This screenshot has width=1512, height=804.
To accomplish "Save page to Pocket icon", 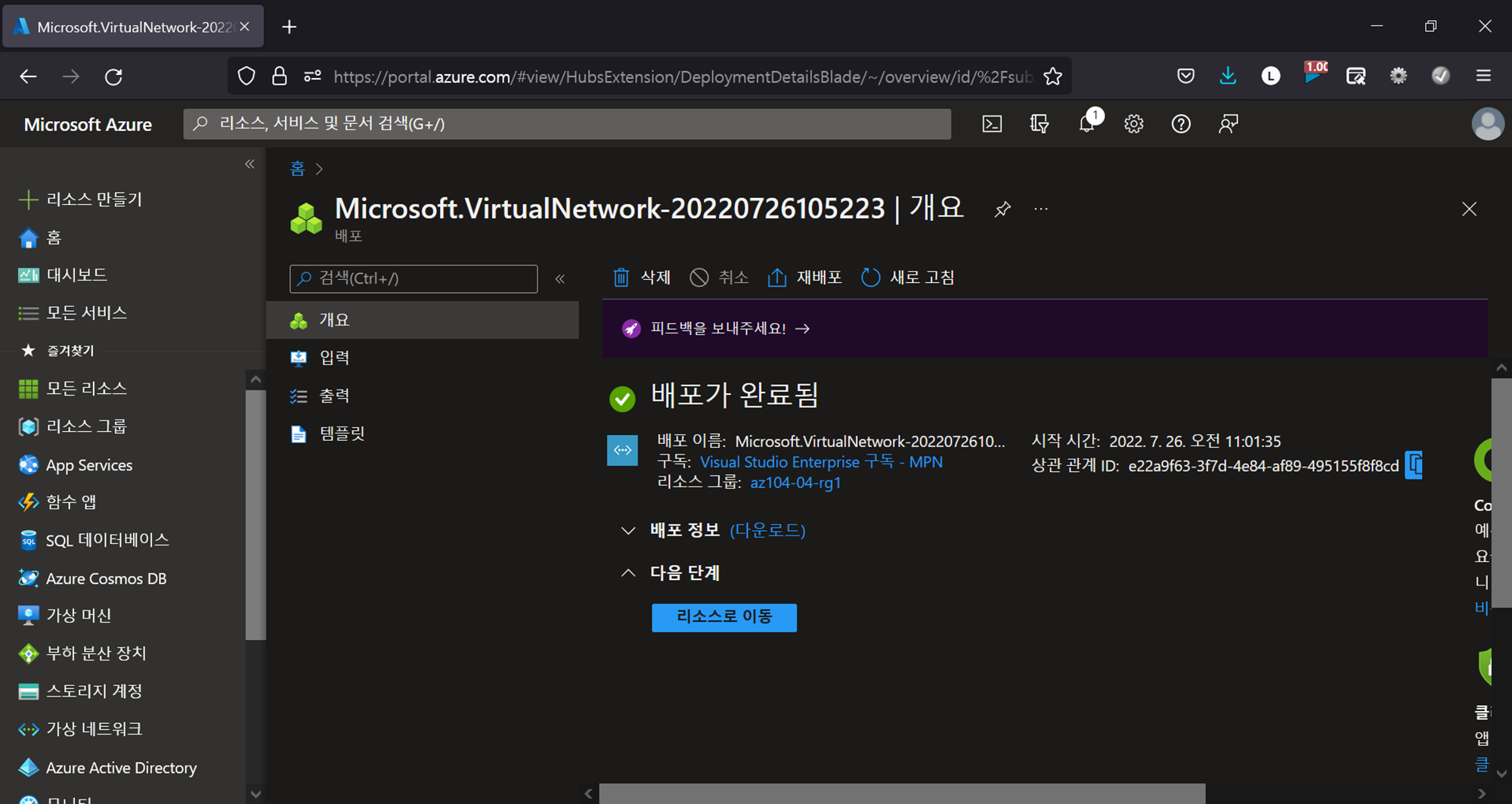I will coord(1185,76).
